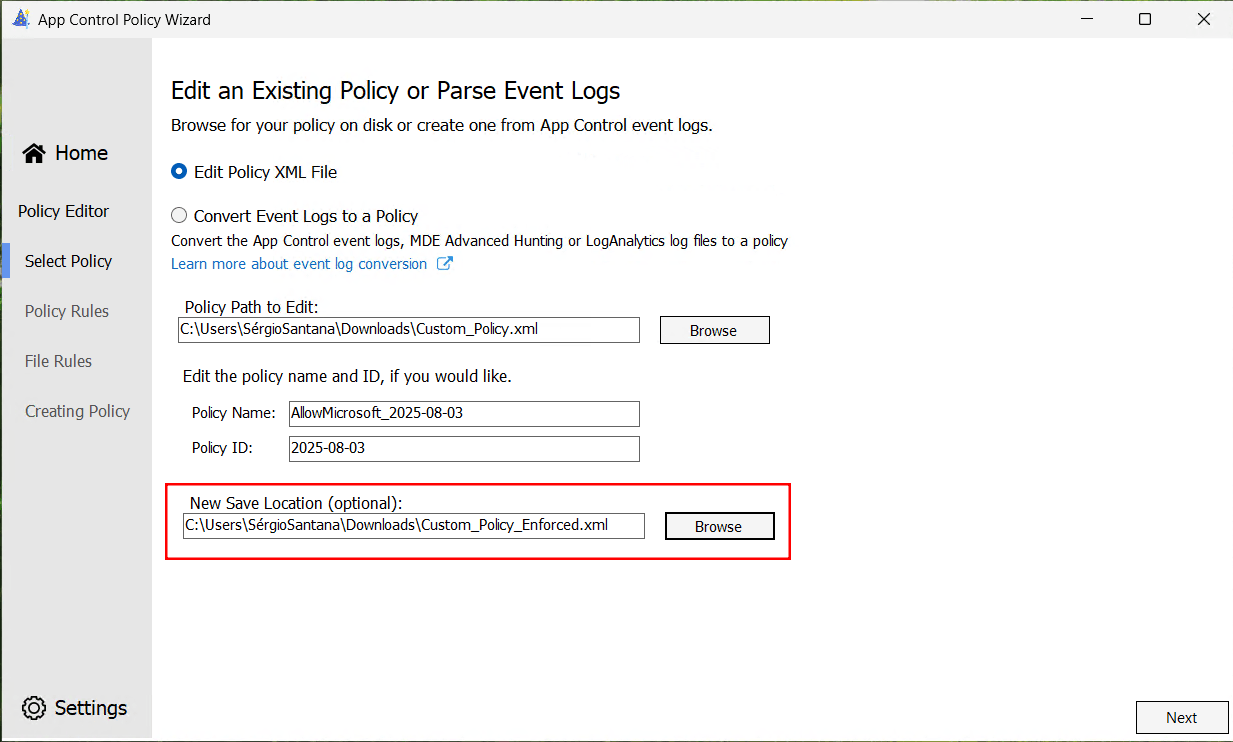The image size is (1233, 742).
Task: Select Convert Event Logs to a Policy
Action: (x=294, y=216)
